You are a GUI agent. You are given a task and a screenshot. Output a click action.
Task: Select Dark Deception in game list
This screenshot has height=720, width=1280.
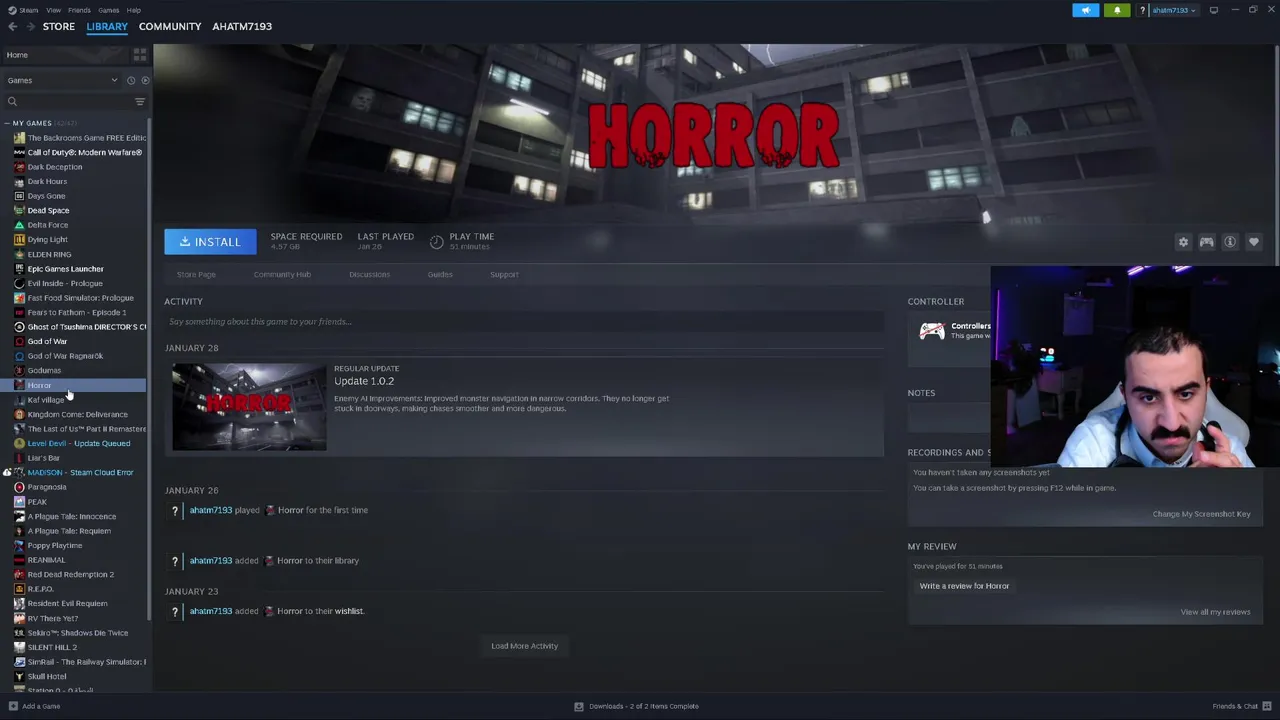tap(55, 167)
